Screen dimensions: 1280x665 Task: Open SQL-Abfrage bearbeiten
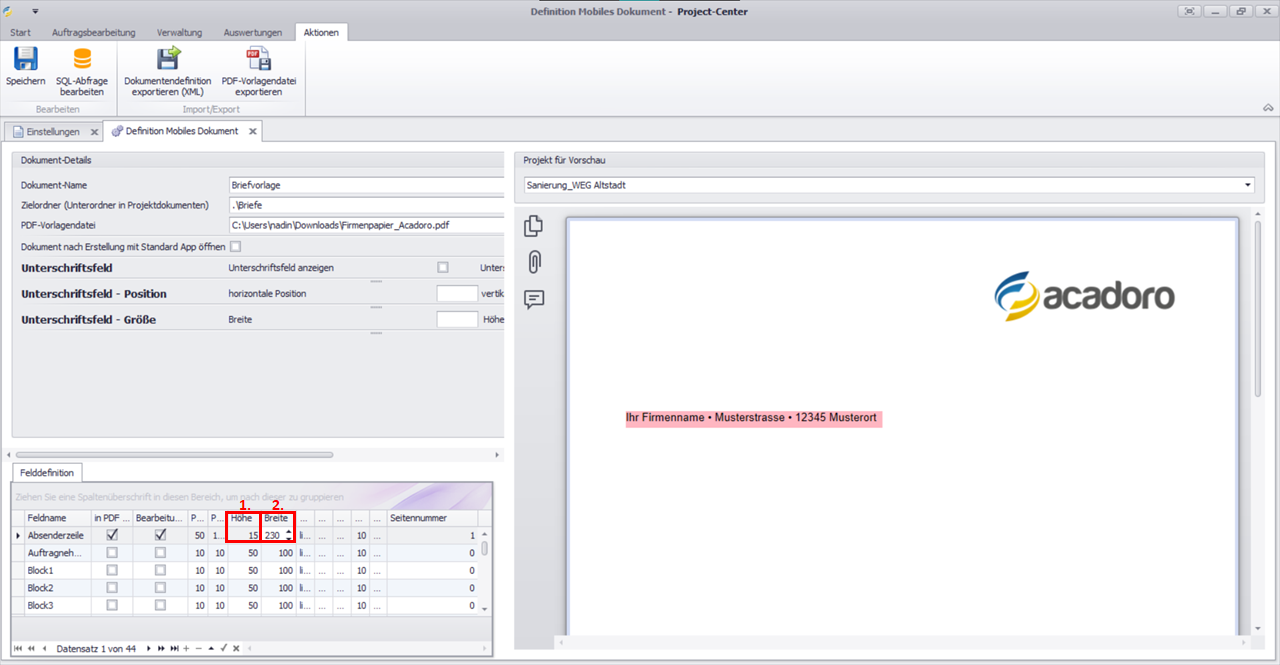82,60
